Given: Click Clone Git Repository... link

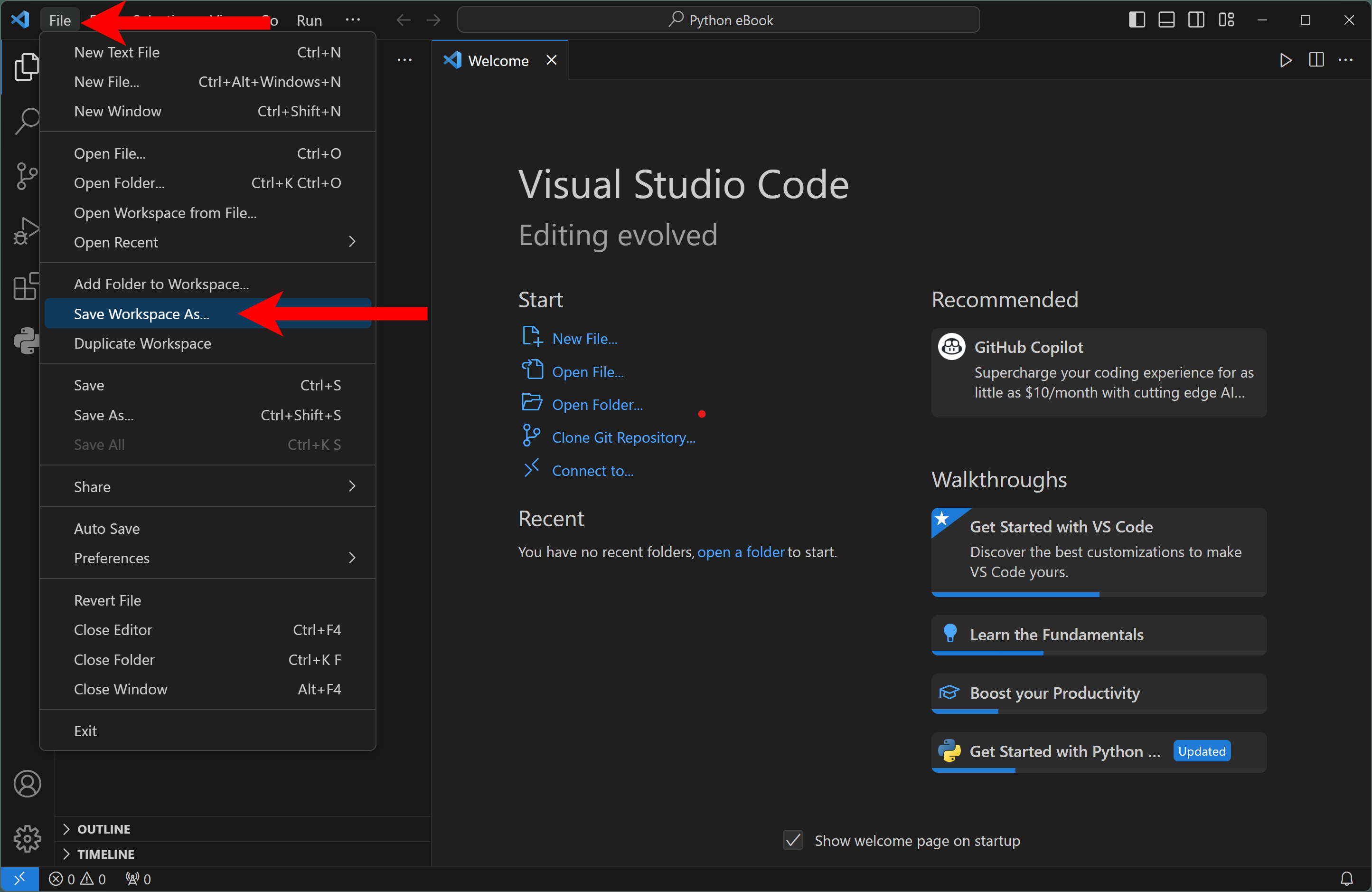Looking at the screenshot, I should pos(624,437).
